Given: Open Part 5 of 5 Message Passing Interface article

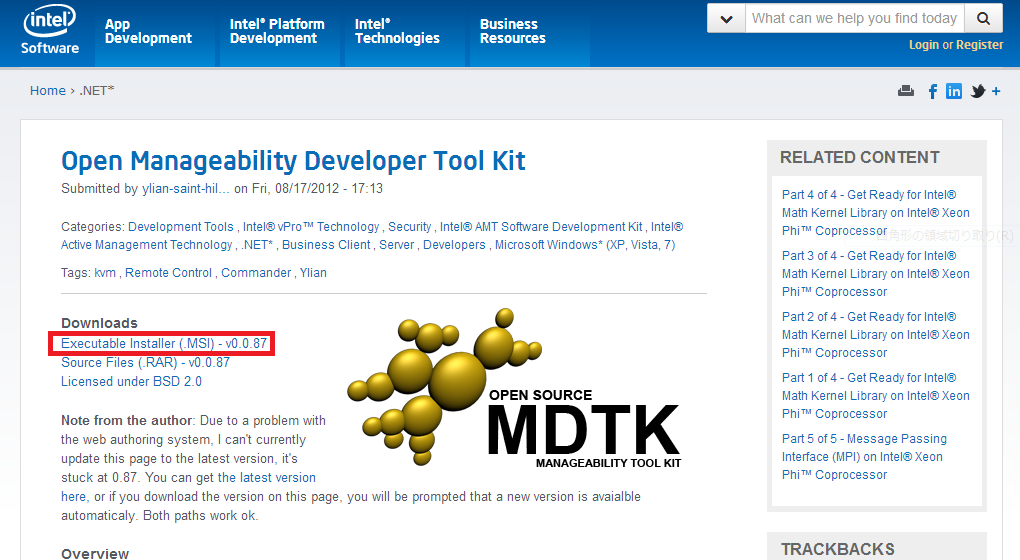Looking at the screenshot, I should click(865, 457).
